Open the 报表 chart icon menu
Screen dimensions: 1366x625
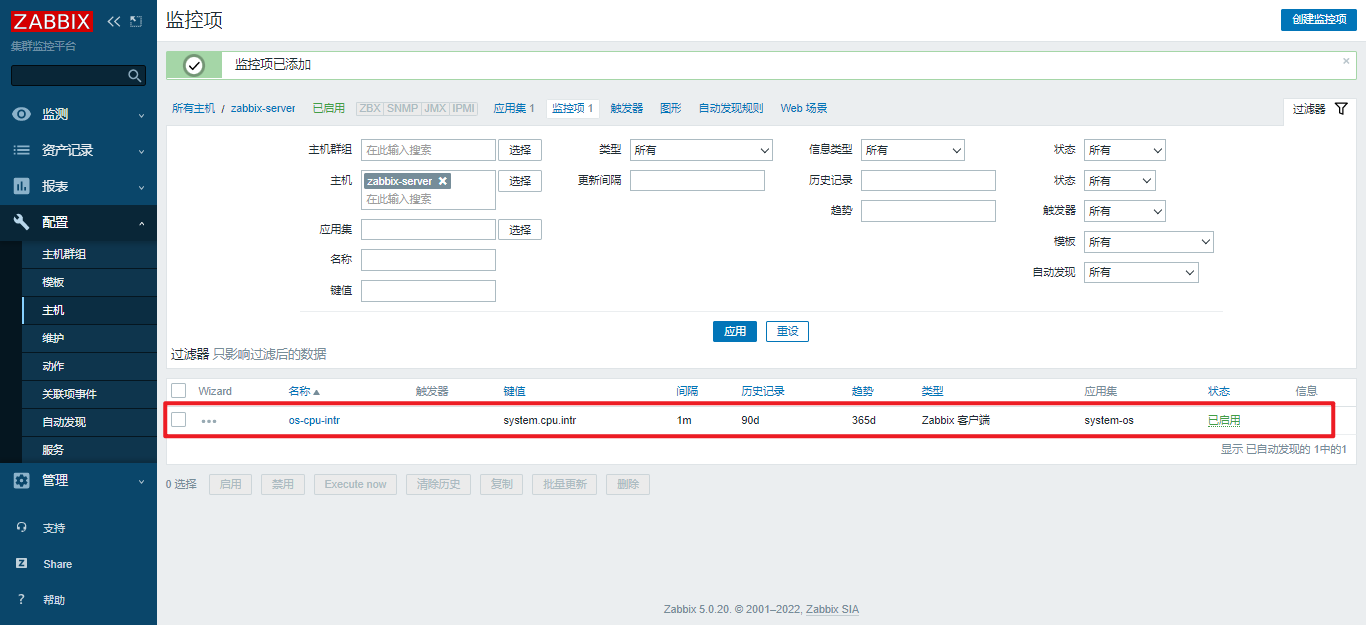tap(21, 186)
